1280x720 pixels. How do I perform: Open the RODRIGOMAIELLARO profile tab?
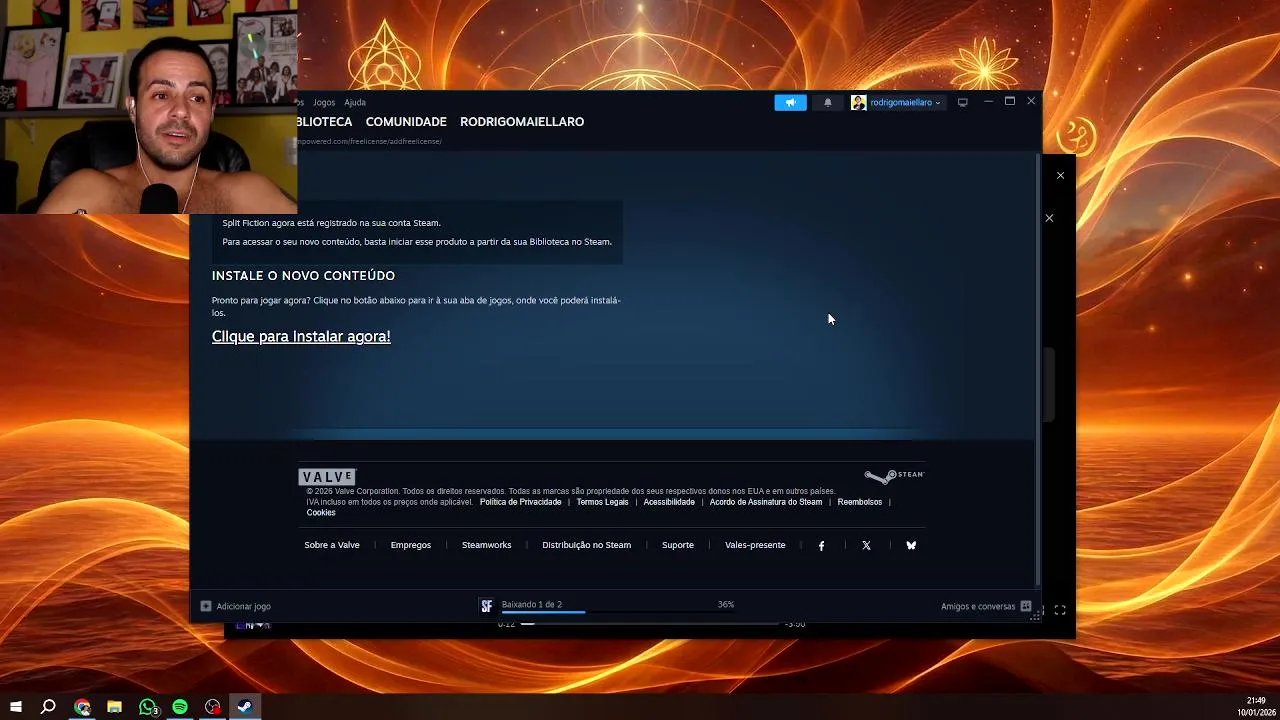click(x=522, y=122)
